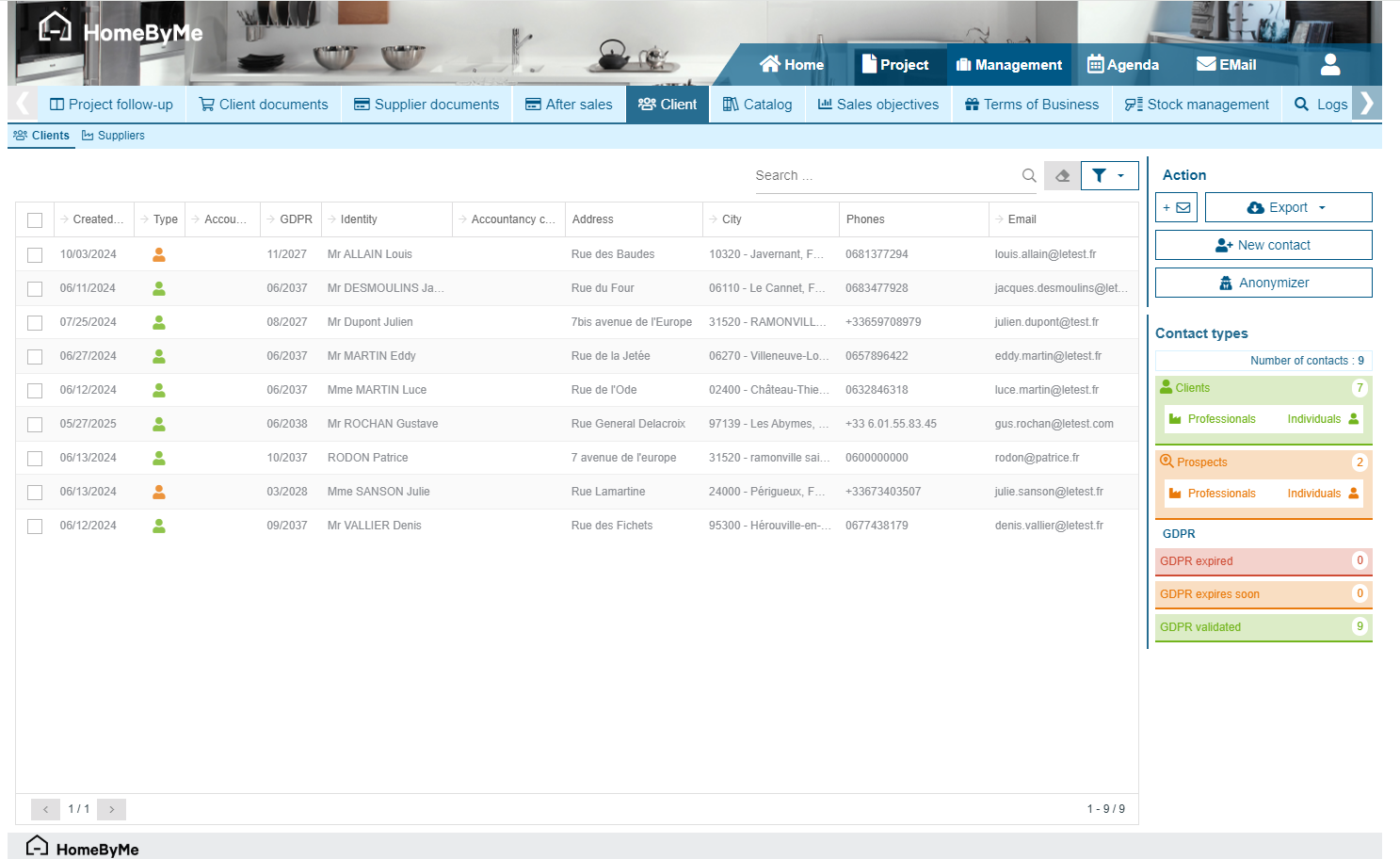Switch to the Catalog tab
Screen dimensions: 1400x859
tap(757, 105)
